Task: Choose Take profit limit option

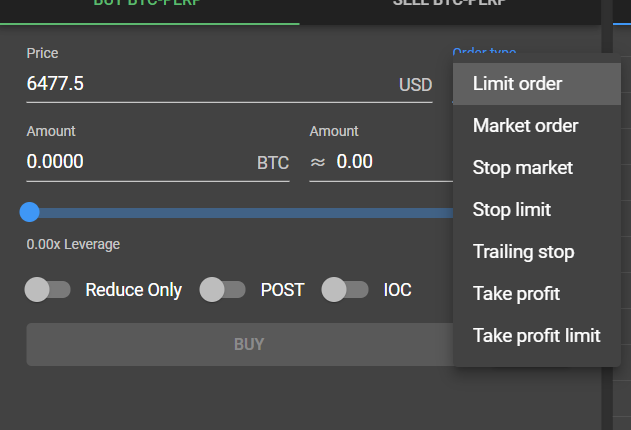Action: coord(536,336)
